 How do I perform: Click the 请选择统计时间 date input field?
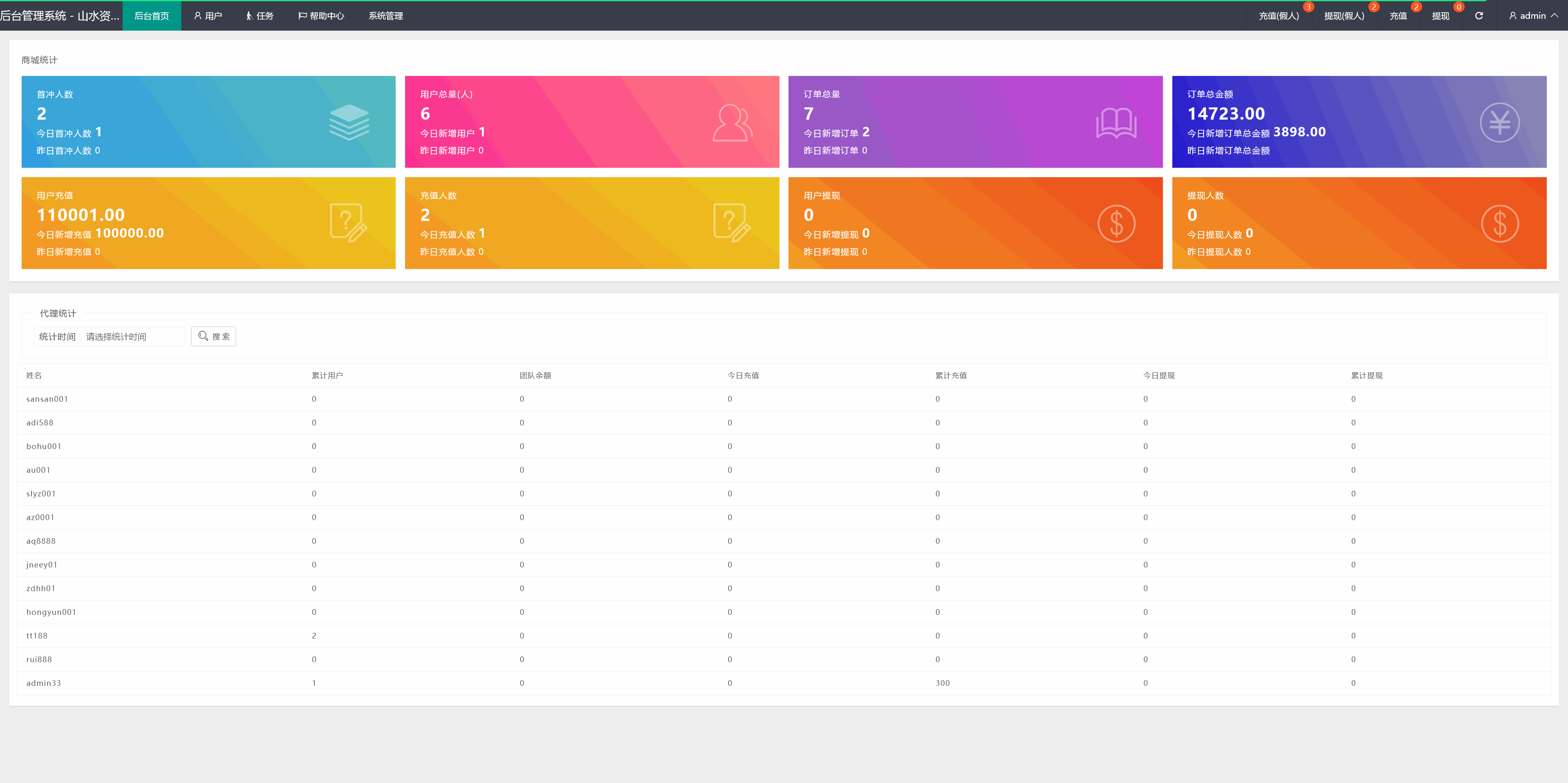132,336
